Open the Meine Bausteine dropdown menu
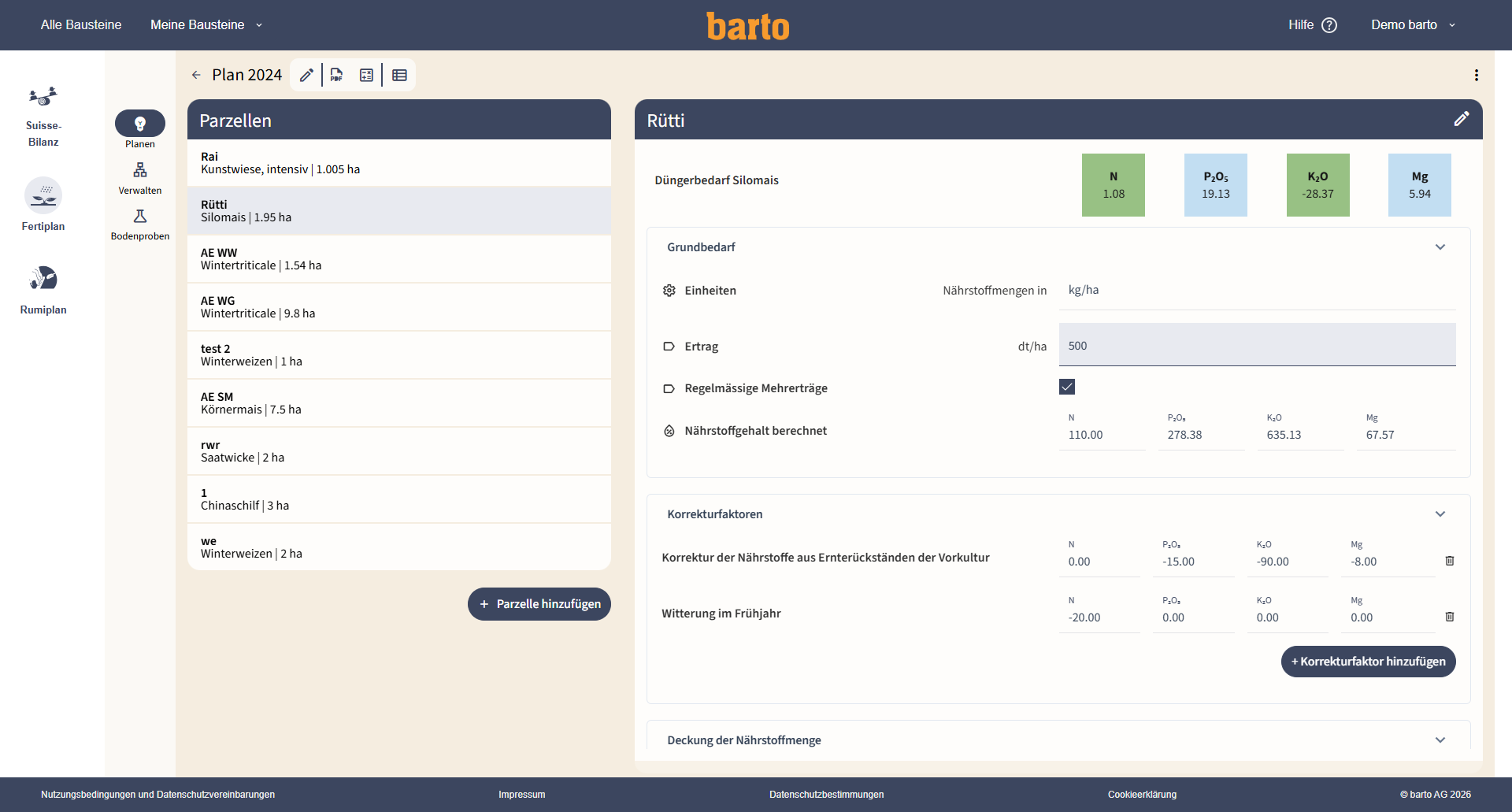Screen dimensions: 1512x812 [206, 24]
